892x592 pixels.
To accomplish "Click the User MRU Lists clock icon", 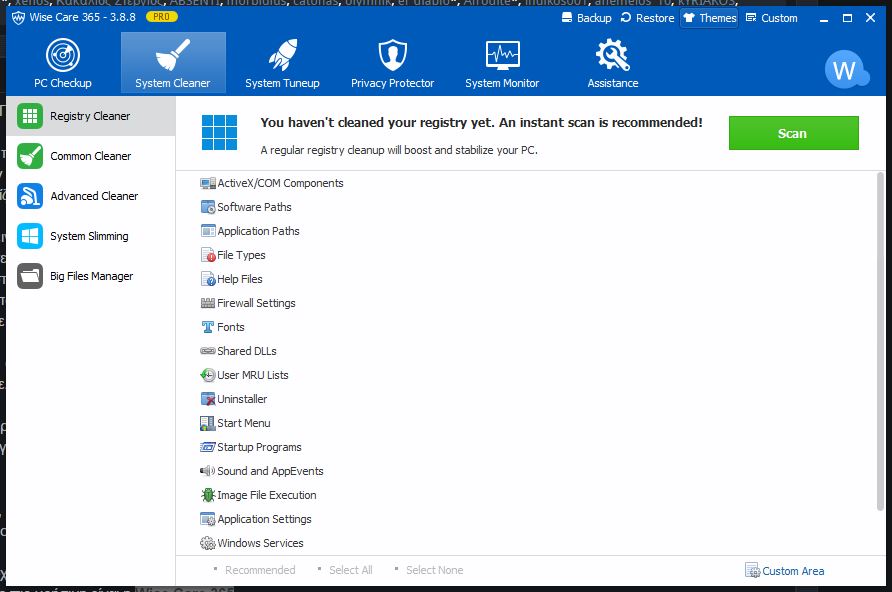I will point(208,375).
